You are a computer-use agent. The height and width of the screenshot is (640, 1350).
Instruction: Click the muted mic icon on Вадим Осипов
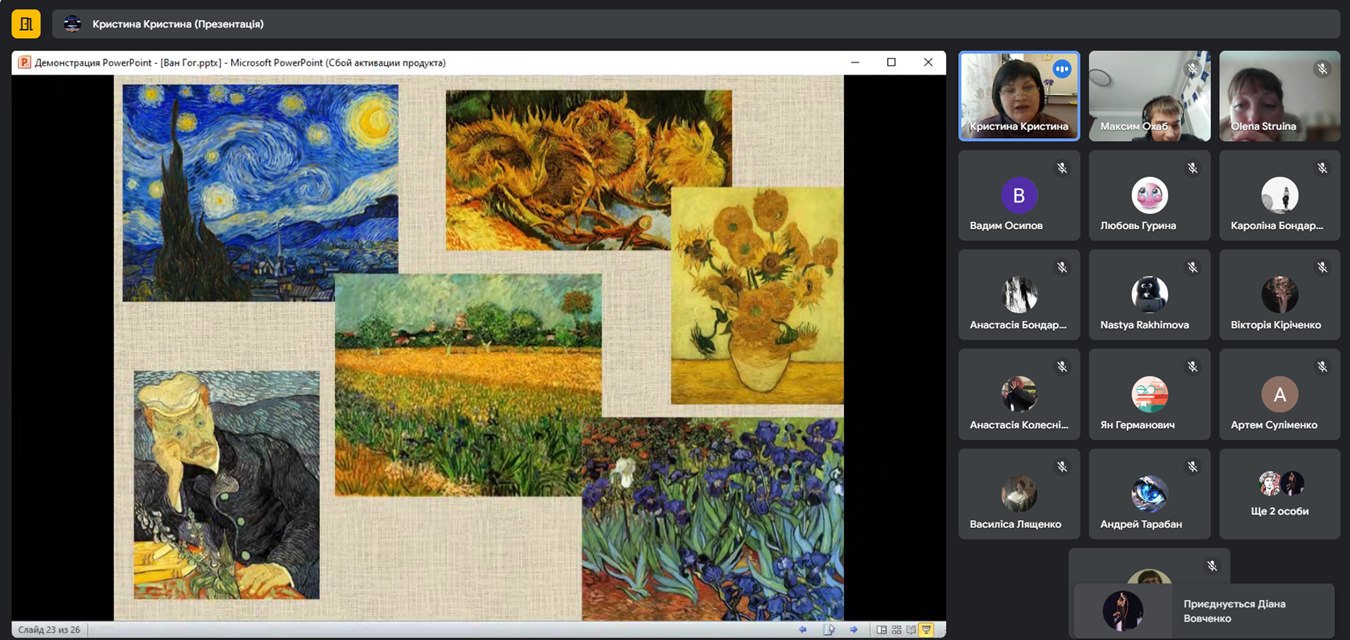click(1062, 168)
